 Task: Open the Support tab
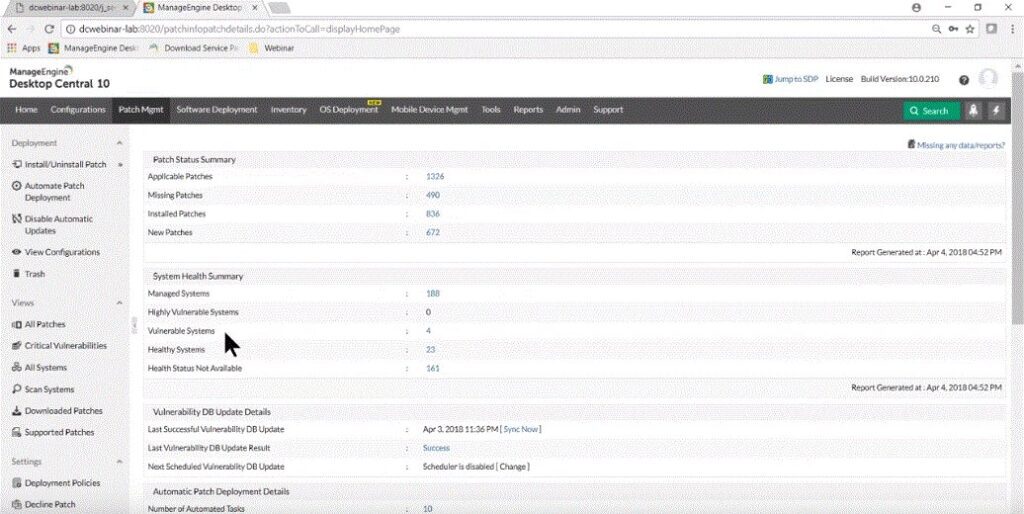click(607, 110)
